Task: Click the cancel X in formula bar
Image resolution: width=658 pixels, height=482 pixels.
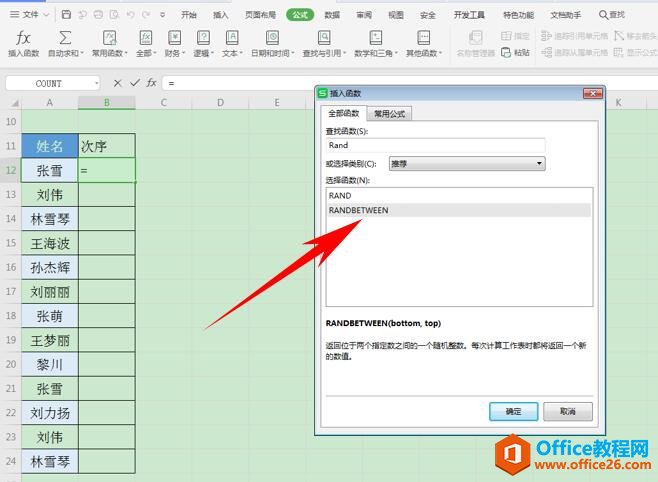Action: 117,83
